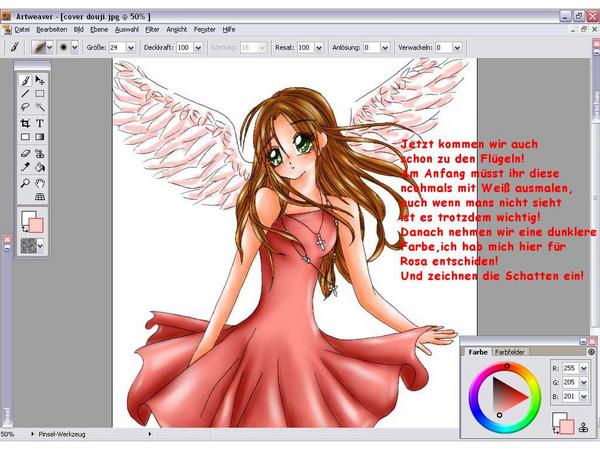The height and width of the screenshot is (450, 600).
Task: Open the brush tip variant dropdown
Action: (75, 47)
